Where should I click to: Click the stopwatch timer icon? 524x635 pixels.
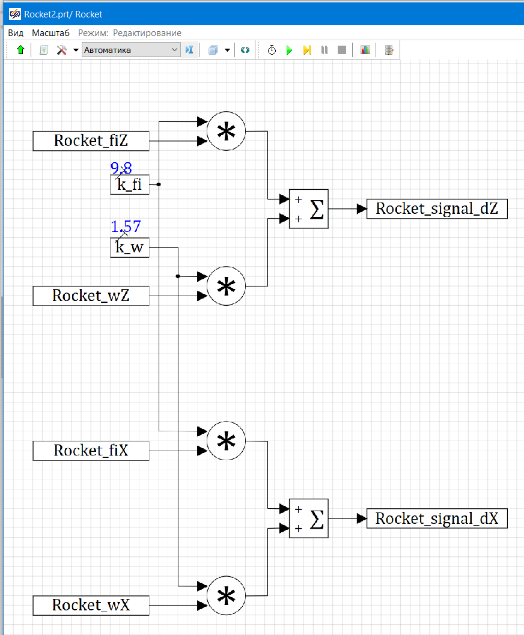(x=272, y=50)
